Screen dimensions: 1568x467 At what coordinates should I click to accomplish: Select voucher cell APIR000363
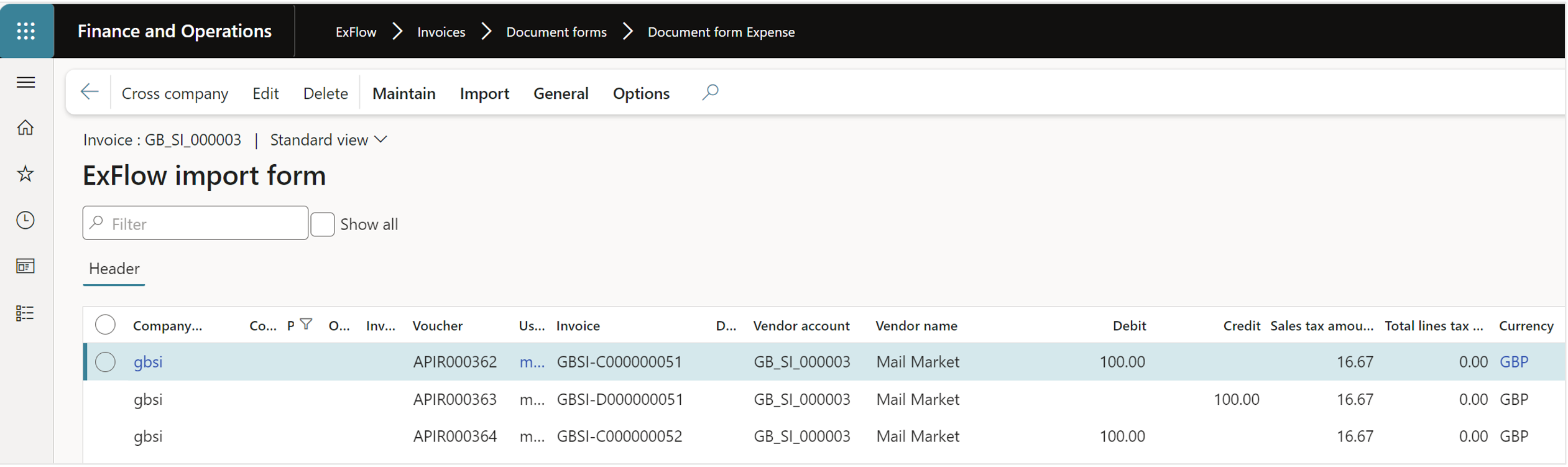click(455, 399)
